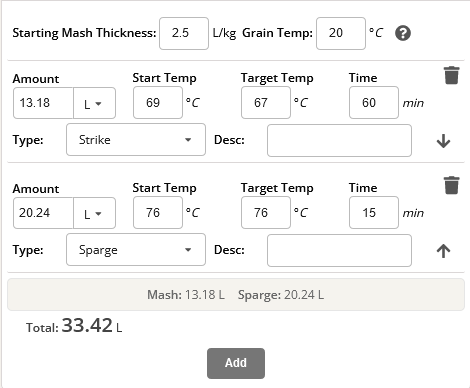Click the Sparge step Desc field
The width and height of the screenshot is (470, 388).
coord(339,250)
